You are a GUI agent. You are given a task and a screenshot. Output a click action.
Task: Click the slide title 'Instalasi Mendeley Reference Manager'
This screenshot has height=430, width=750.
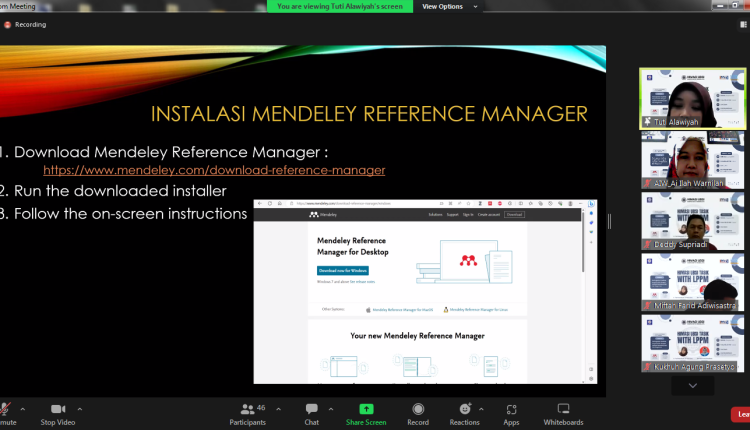click(369, 114)
